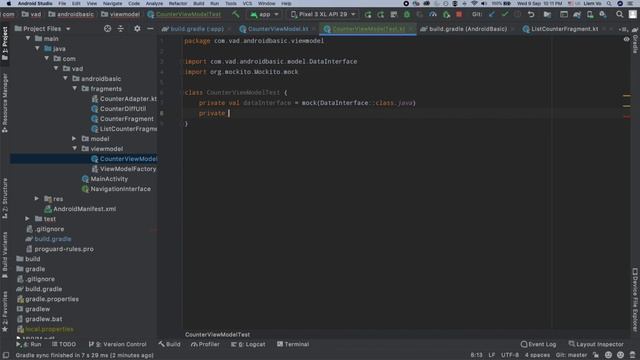Open the Terminal tool window

[293, 344]
